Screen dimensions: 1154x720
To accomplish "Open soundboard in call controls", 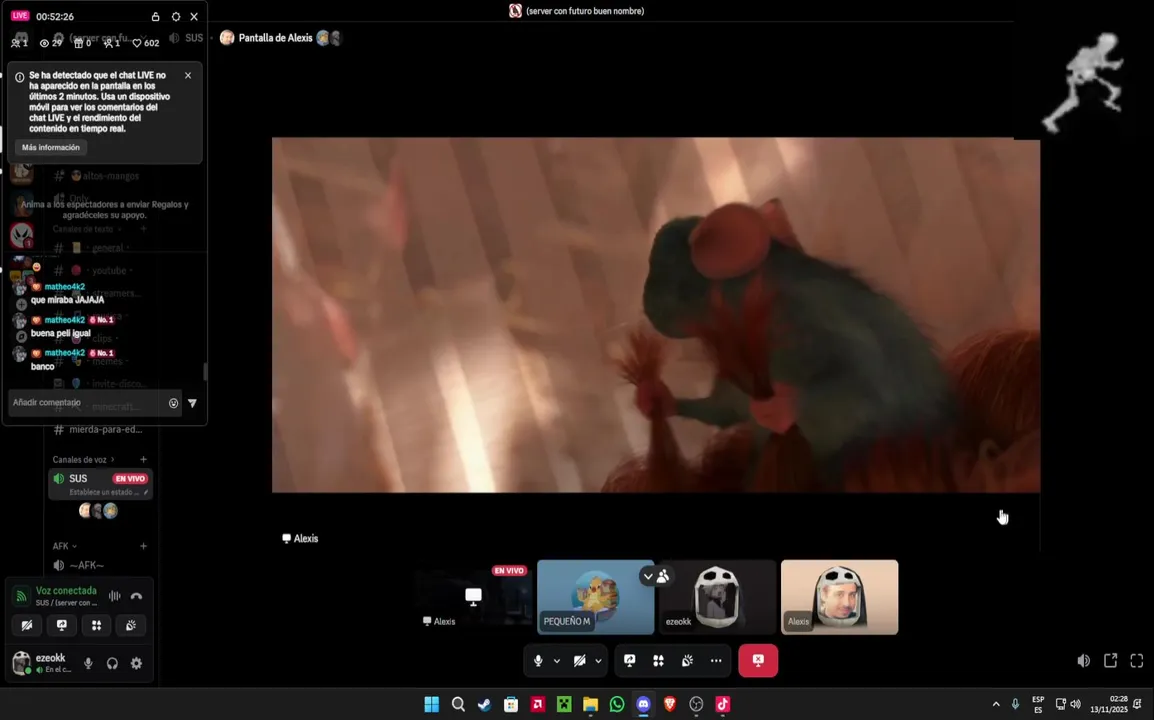I will coord(687,660).
